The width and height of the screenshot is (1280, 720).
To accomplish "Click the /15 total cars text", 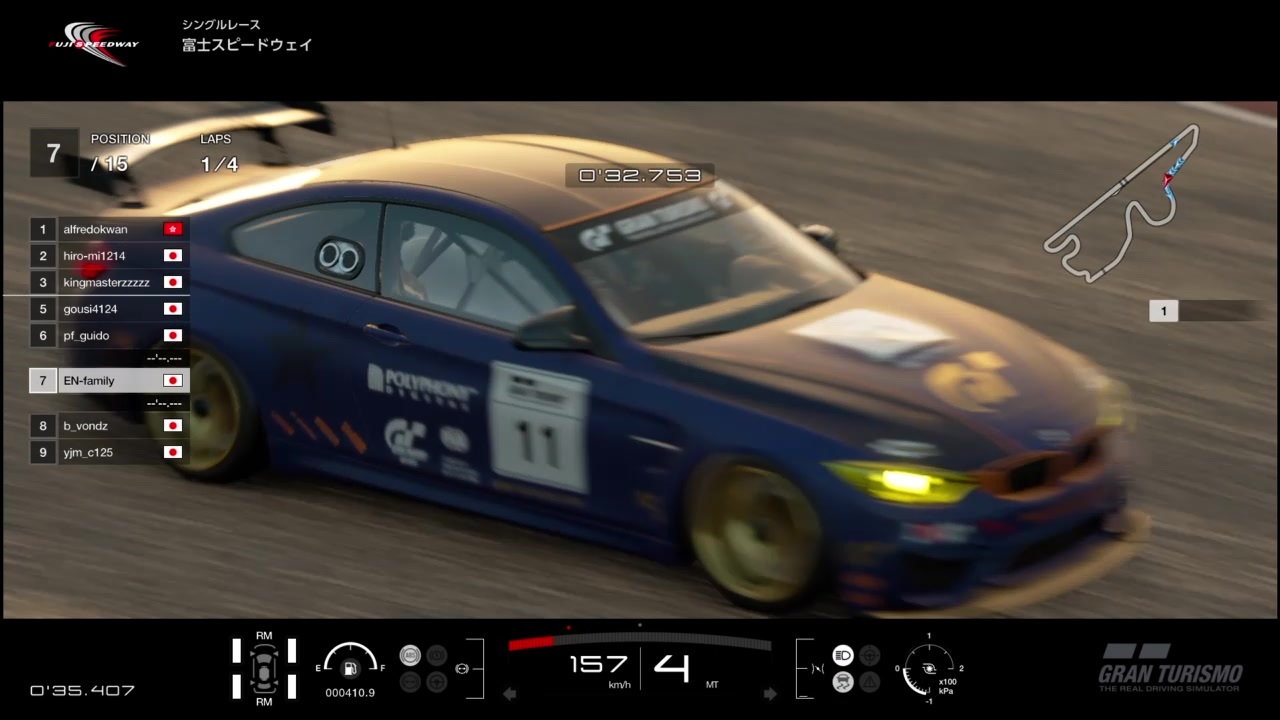I will coord(110,164).
